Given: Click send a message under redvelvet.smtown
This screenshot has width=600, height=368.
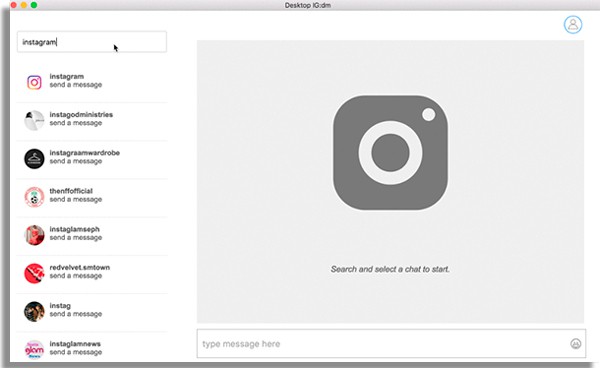Looking at the screenshot, I should (76, 276).
